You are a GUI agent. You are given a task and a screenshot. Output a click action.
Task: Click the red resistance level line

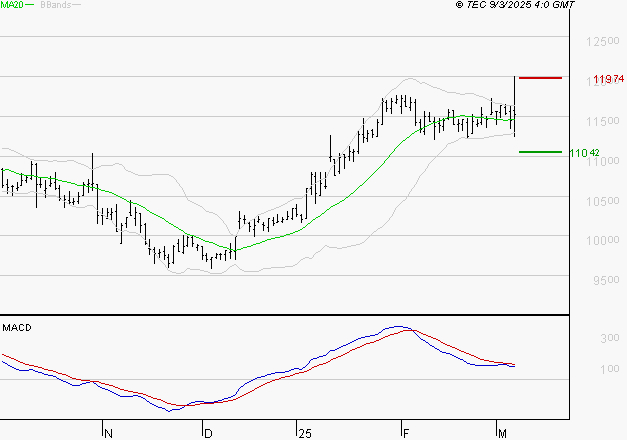coord(540,78)
